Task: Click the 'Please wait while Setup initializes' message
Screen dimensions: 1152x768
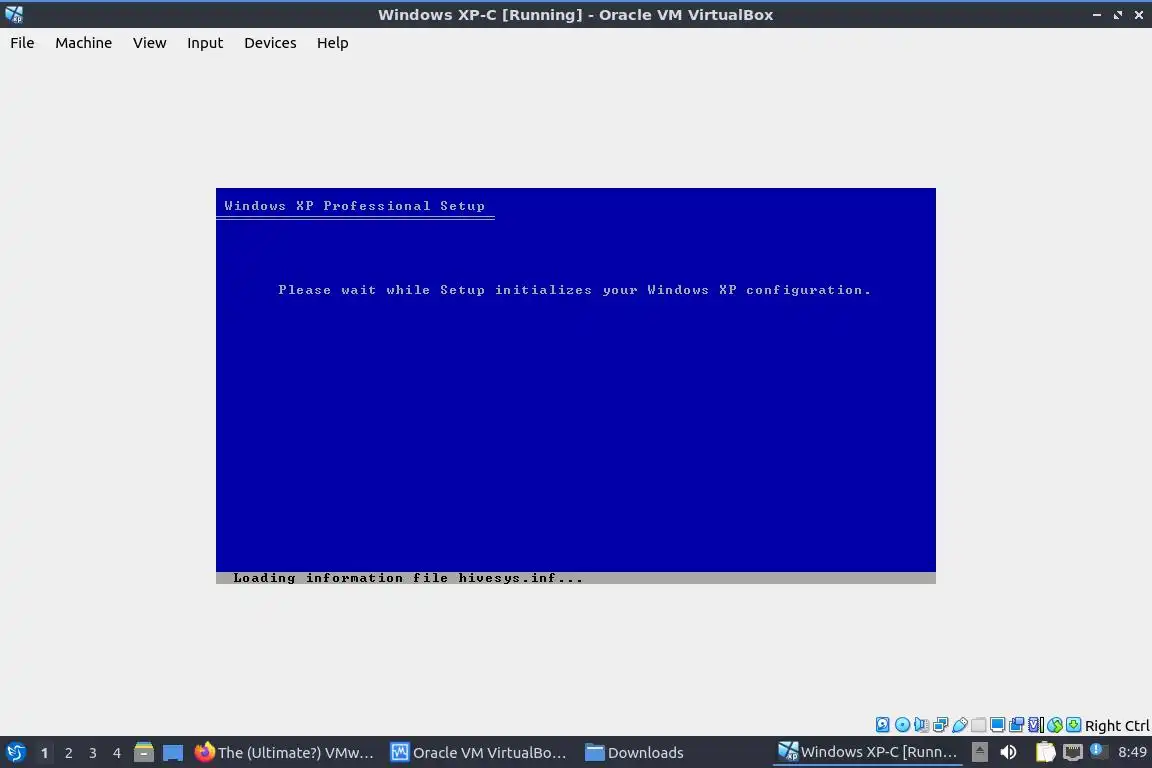Action: (x=575, y=290)
